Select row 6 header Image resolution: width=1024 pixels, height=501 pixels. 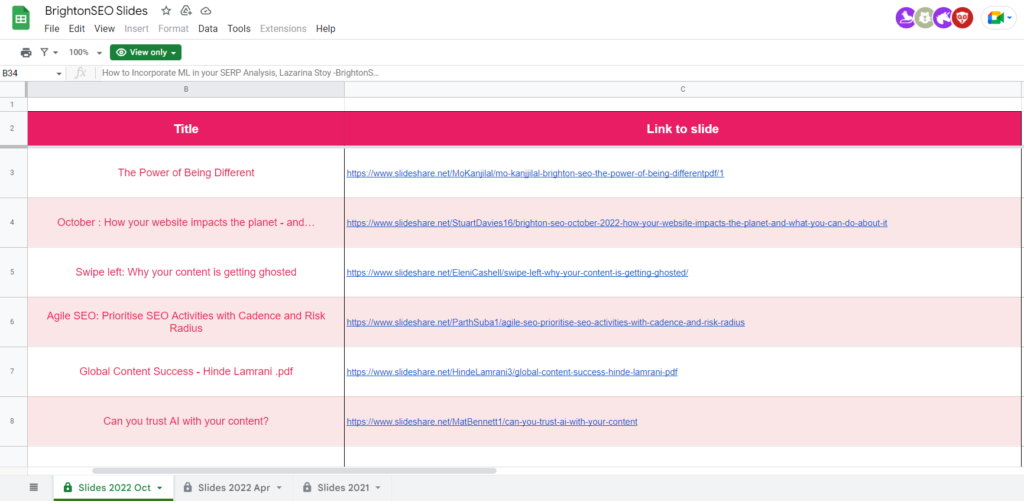[x=13, y=322]
